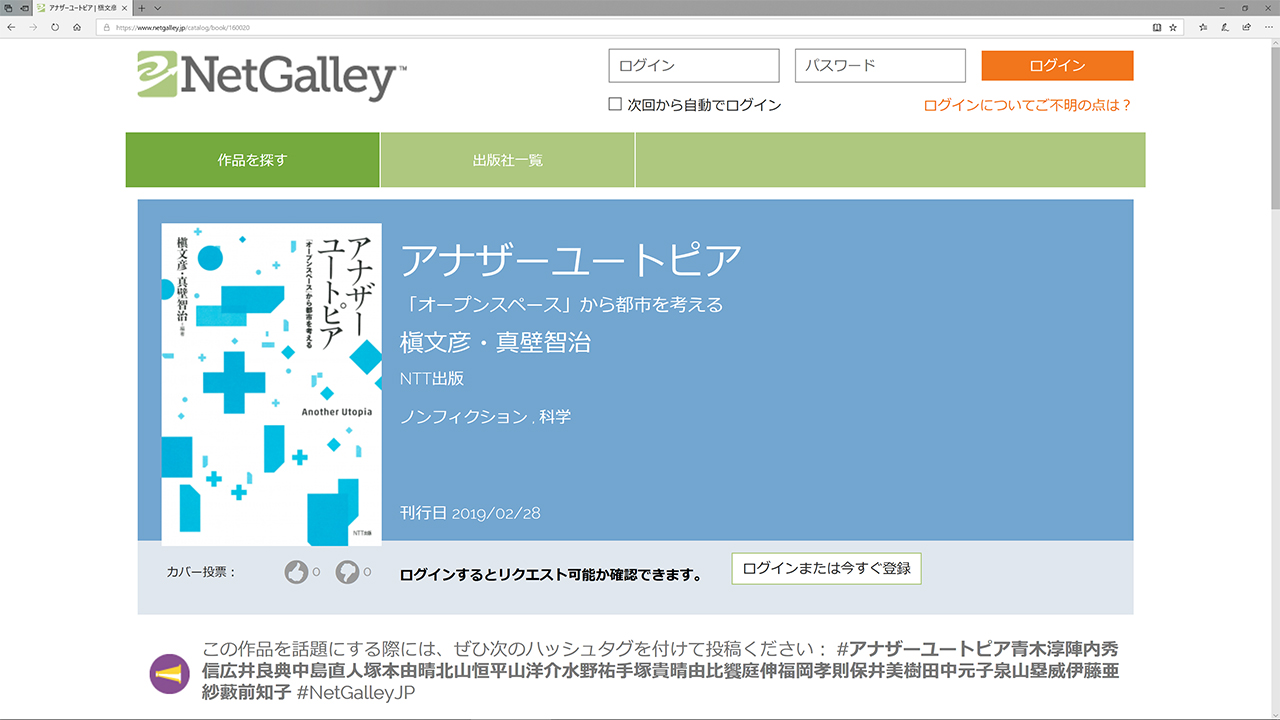
Task: Vote thumbs up for the cover
Action: tap(296, 572)
